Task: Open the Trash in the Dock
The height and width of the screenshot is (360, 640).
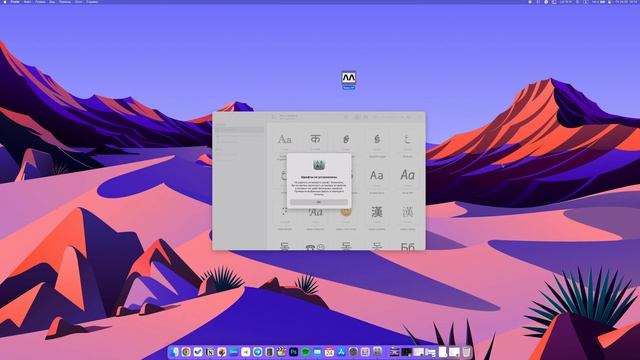Action: pyautogui.click(x=467, y=352)
